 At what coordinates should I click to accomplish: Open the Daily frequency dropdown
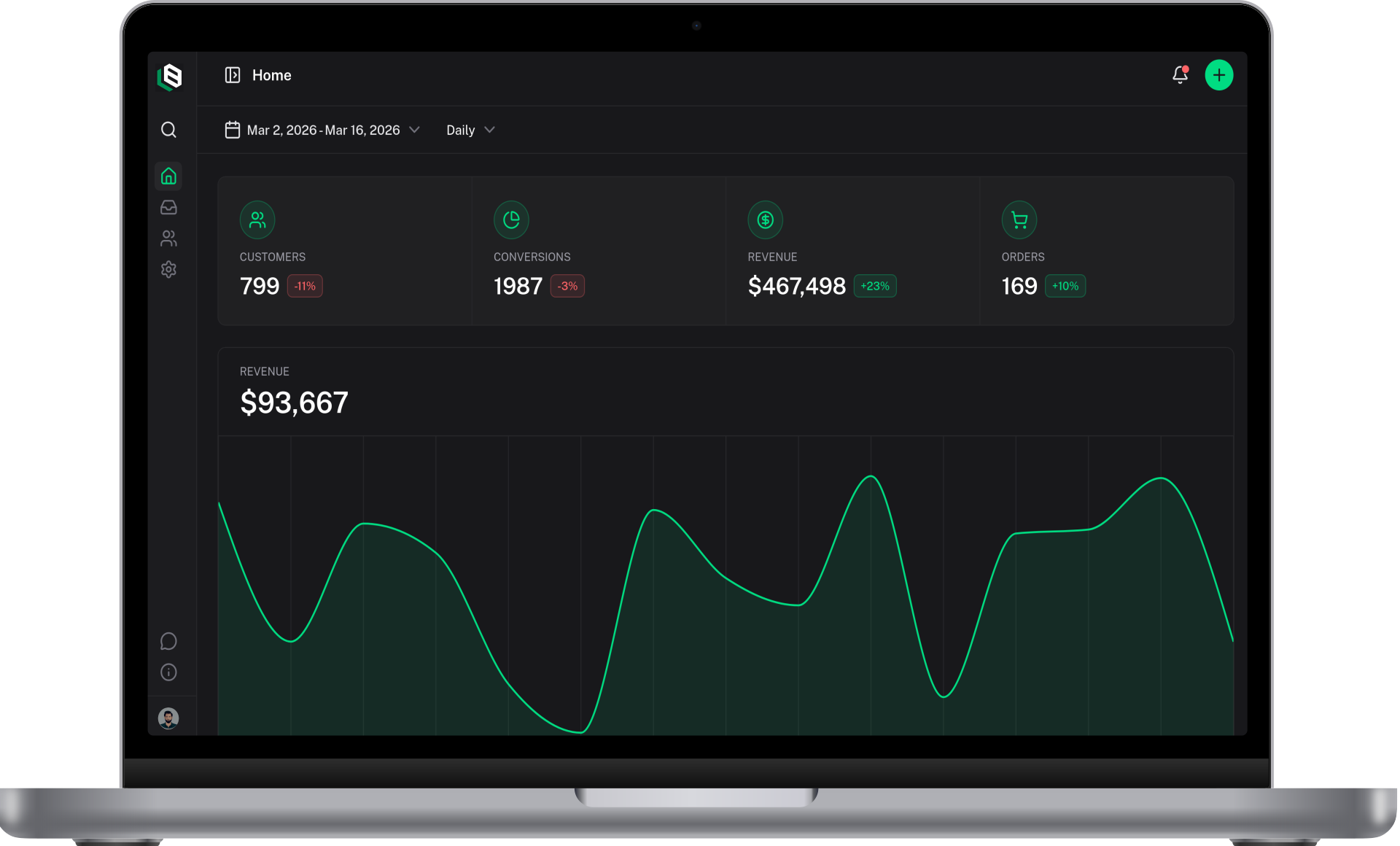[x=470, y=130]
